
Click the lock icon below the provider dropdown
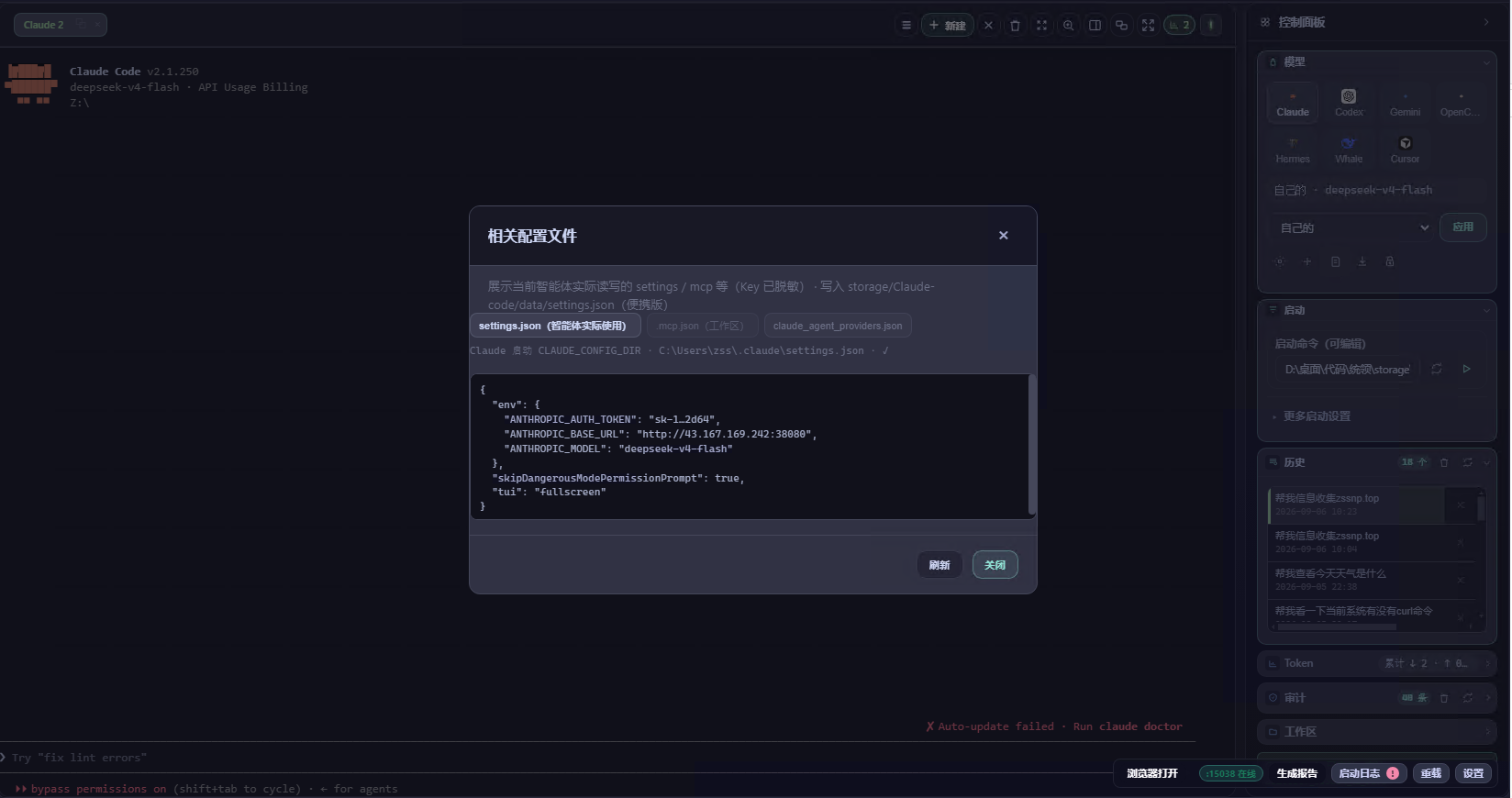[1390, 261]
